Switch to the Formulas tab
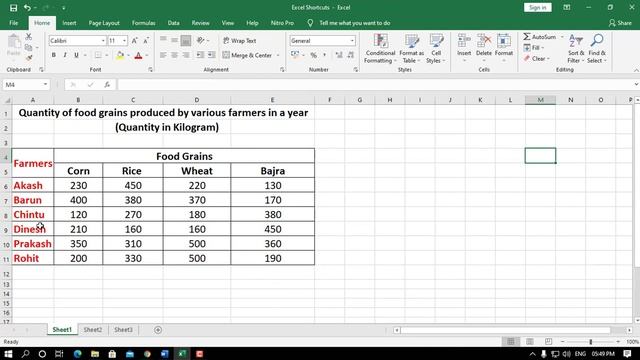640x360 pixels. tap(144, 23)
